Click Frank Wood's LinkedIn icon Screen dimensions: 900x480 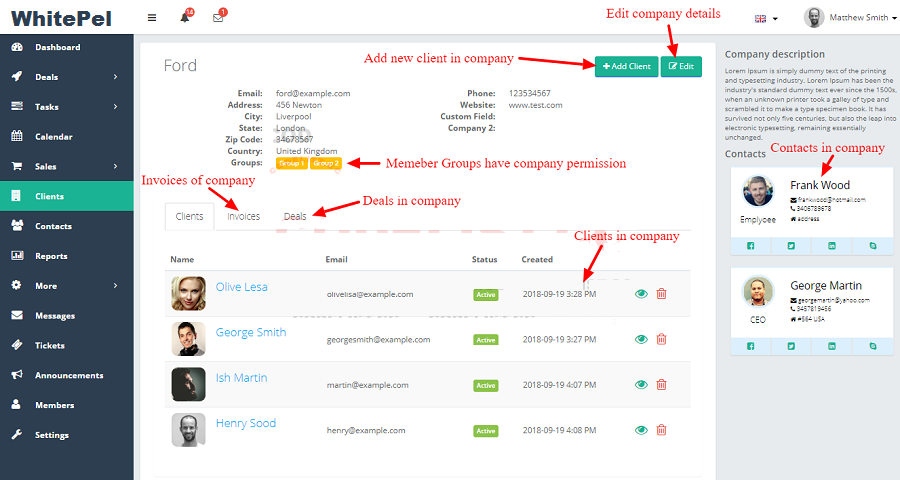(x=832, y=245)
